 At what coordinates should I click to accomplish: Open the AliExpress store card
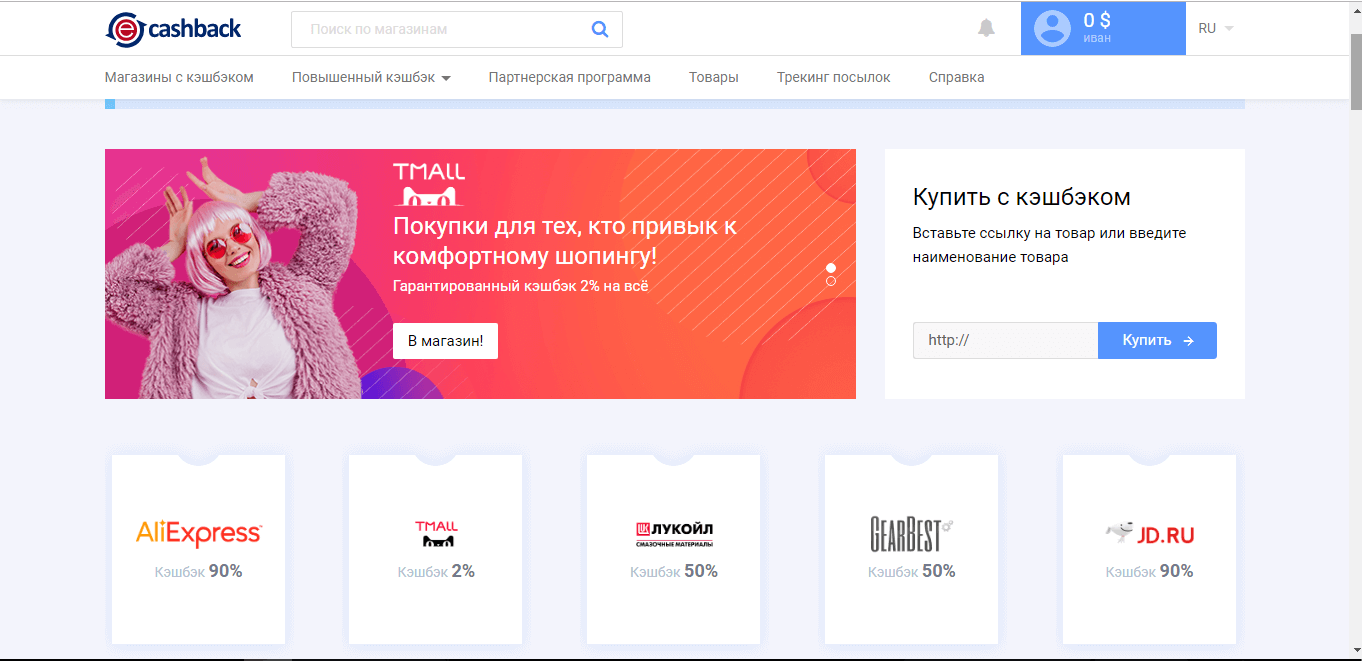point(198,548)
